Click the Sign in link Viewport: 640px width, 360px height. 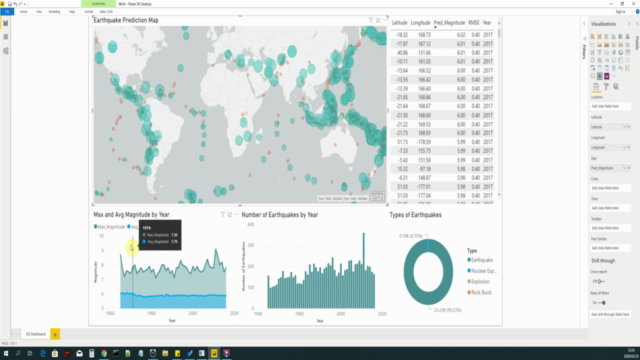tap(620, 12)
